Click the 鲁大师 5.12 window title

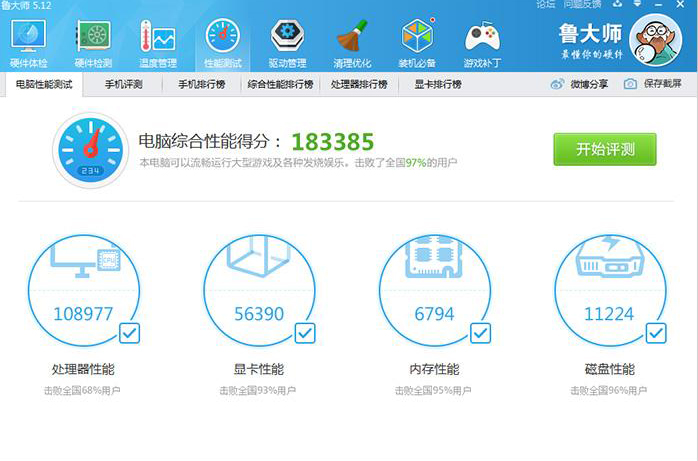click(x=26, y=5)
